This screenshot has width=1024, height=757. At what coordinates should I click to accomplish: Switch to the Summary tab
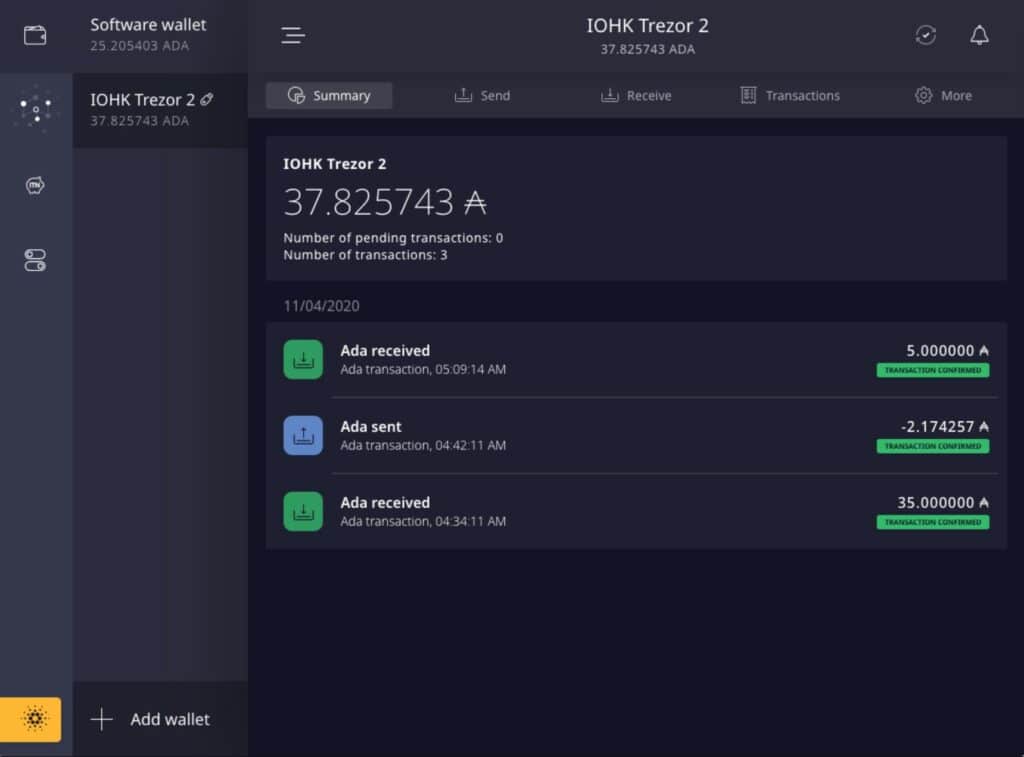pos(329,95)
